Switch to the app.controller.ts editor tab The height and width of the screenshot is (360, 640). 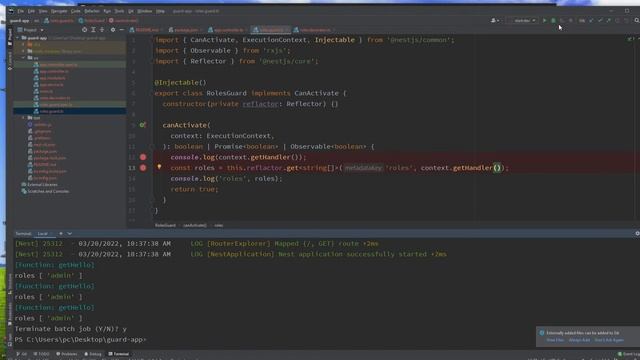pyautogui.click(x=228, y=30)
